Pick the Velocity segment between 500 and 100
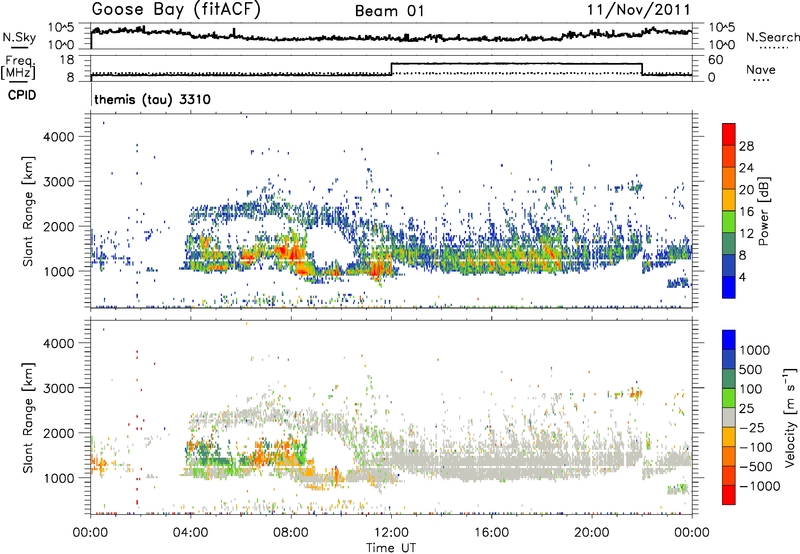 729,379
